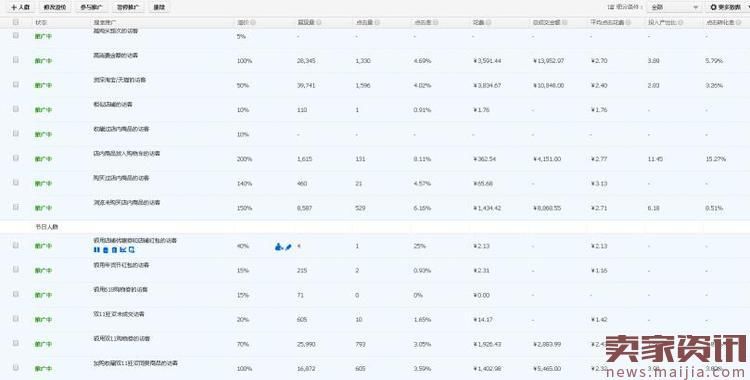750x380 pixels.
Task: Check the row with 100% premium and ¥3,591.44 spend
Action: pyautogui.click(x=16, y=60)
